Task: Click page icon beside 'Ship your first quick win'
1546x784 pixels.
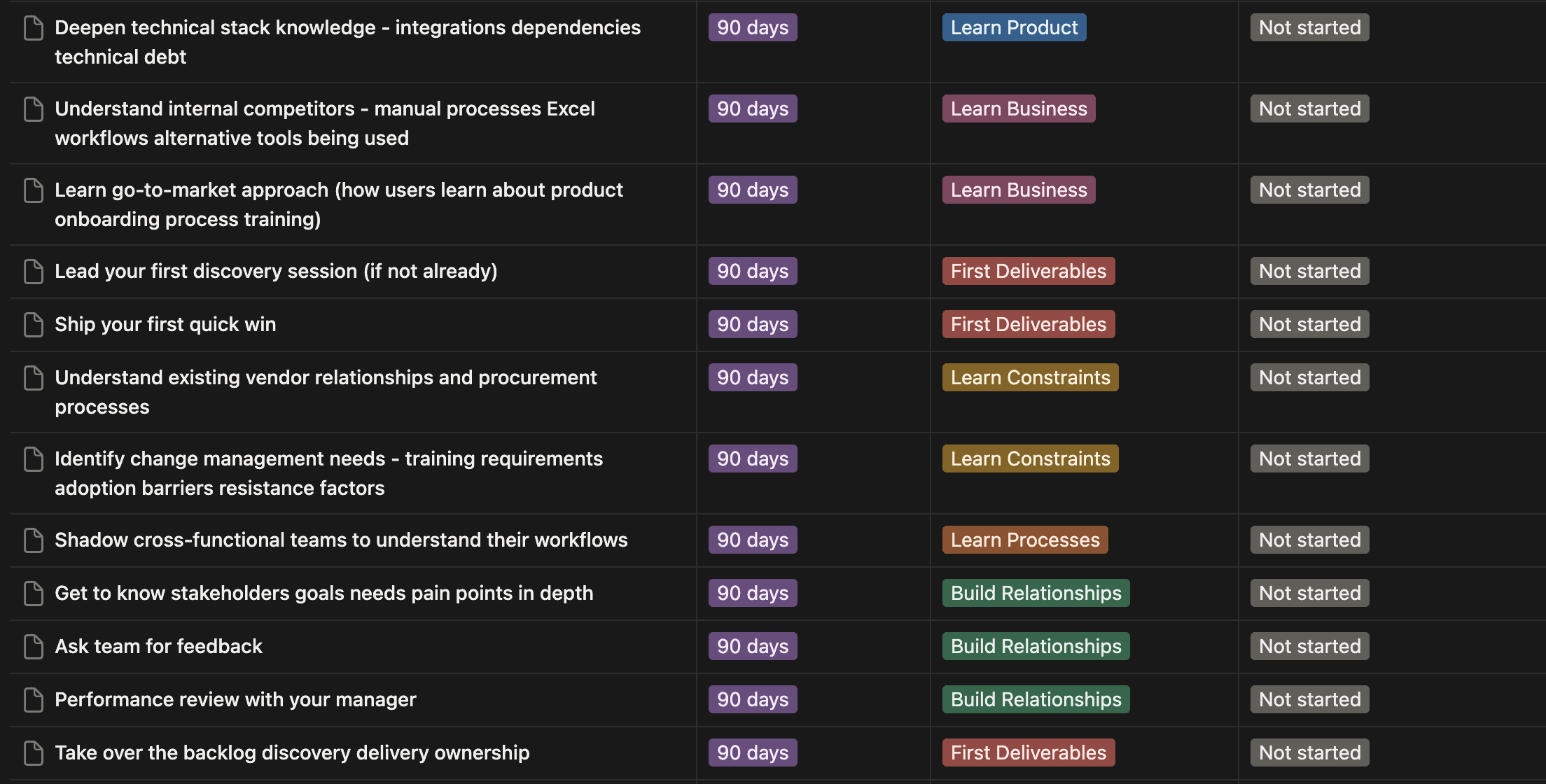Action: click(34, 325)
